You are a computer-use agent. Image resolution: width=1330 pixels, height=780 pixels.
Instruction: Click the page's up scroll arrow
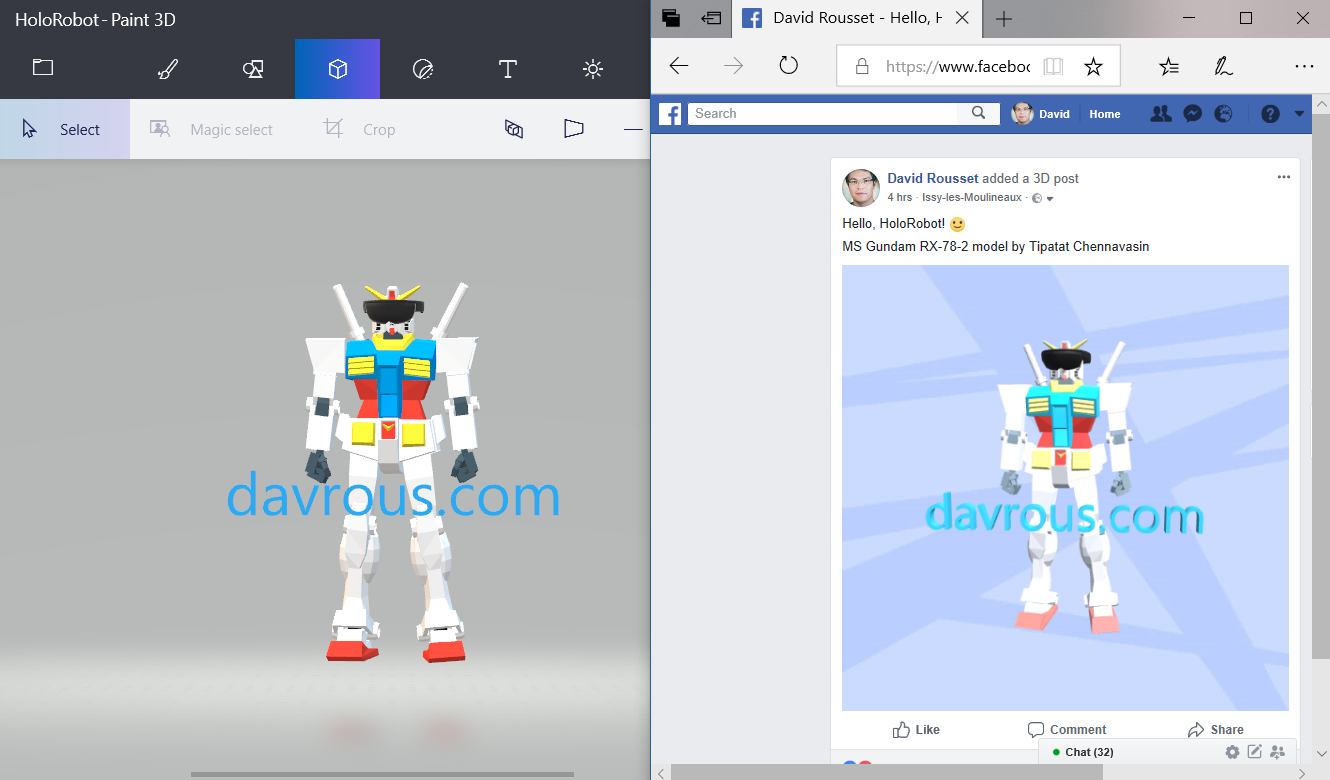pos(1322,104)
